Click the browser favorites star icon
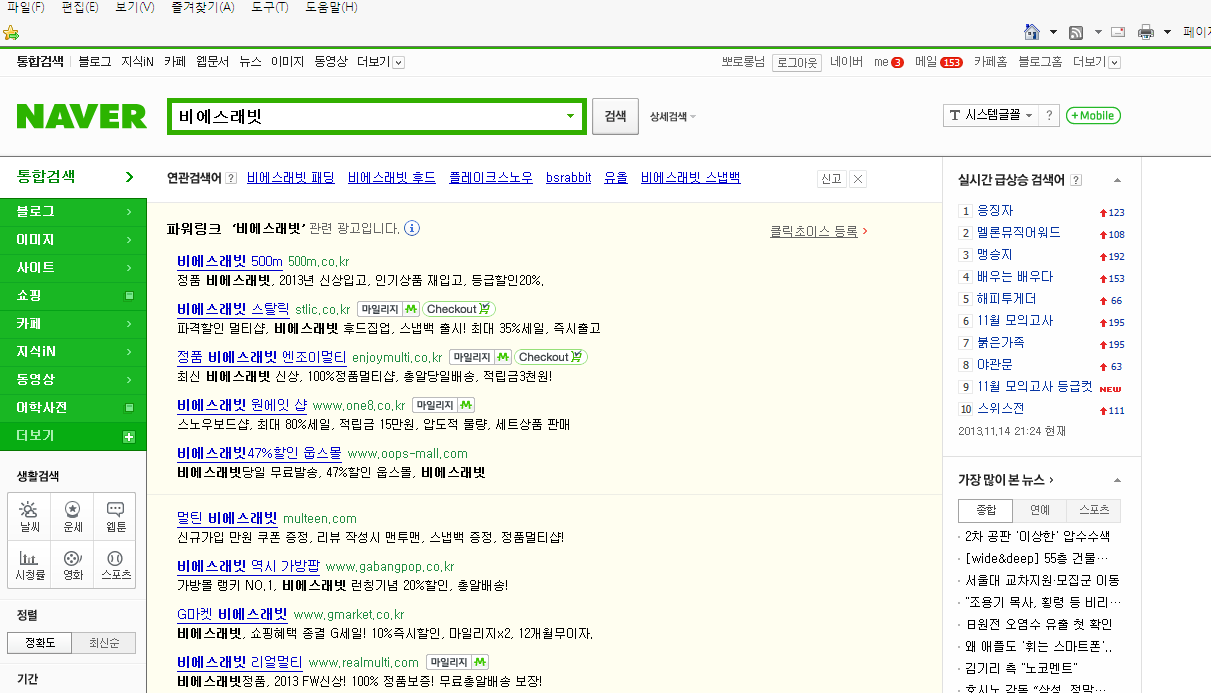This screenshot has height=693, width=1211. [11, 32]
